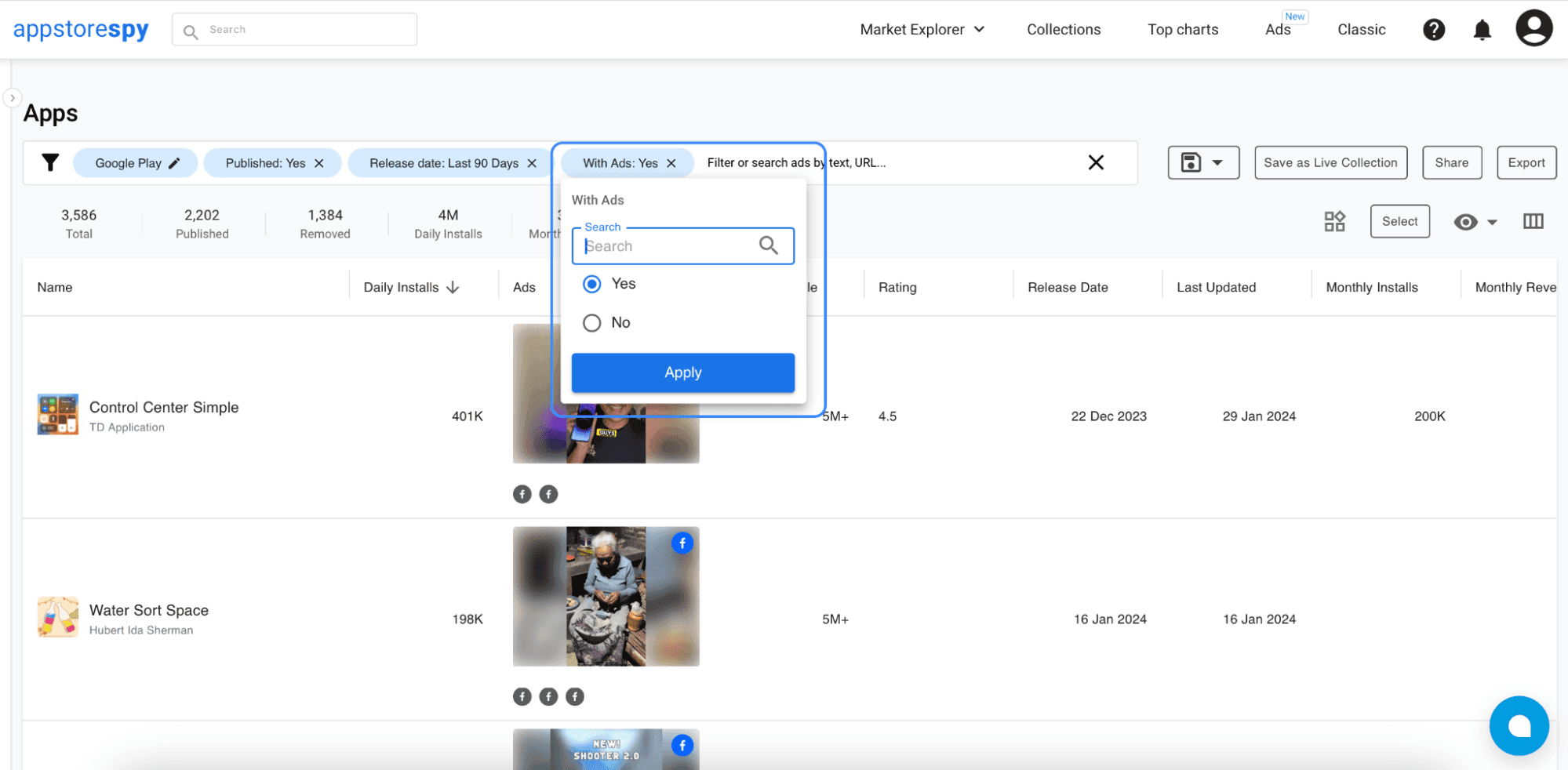
Task: Click the widgets grid view icon
Action: pyautogui.click(x=1334, y=221)
